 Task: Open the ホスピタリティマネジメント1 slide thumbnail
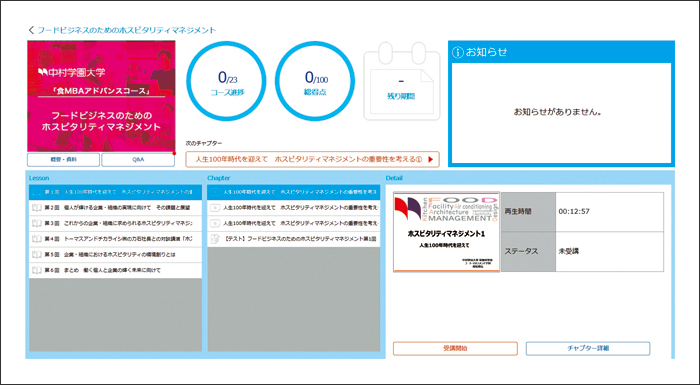point(446,232)
